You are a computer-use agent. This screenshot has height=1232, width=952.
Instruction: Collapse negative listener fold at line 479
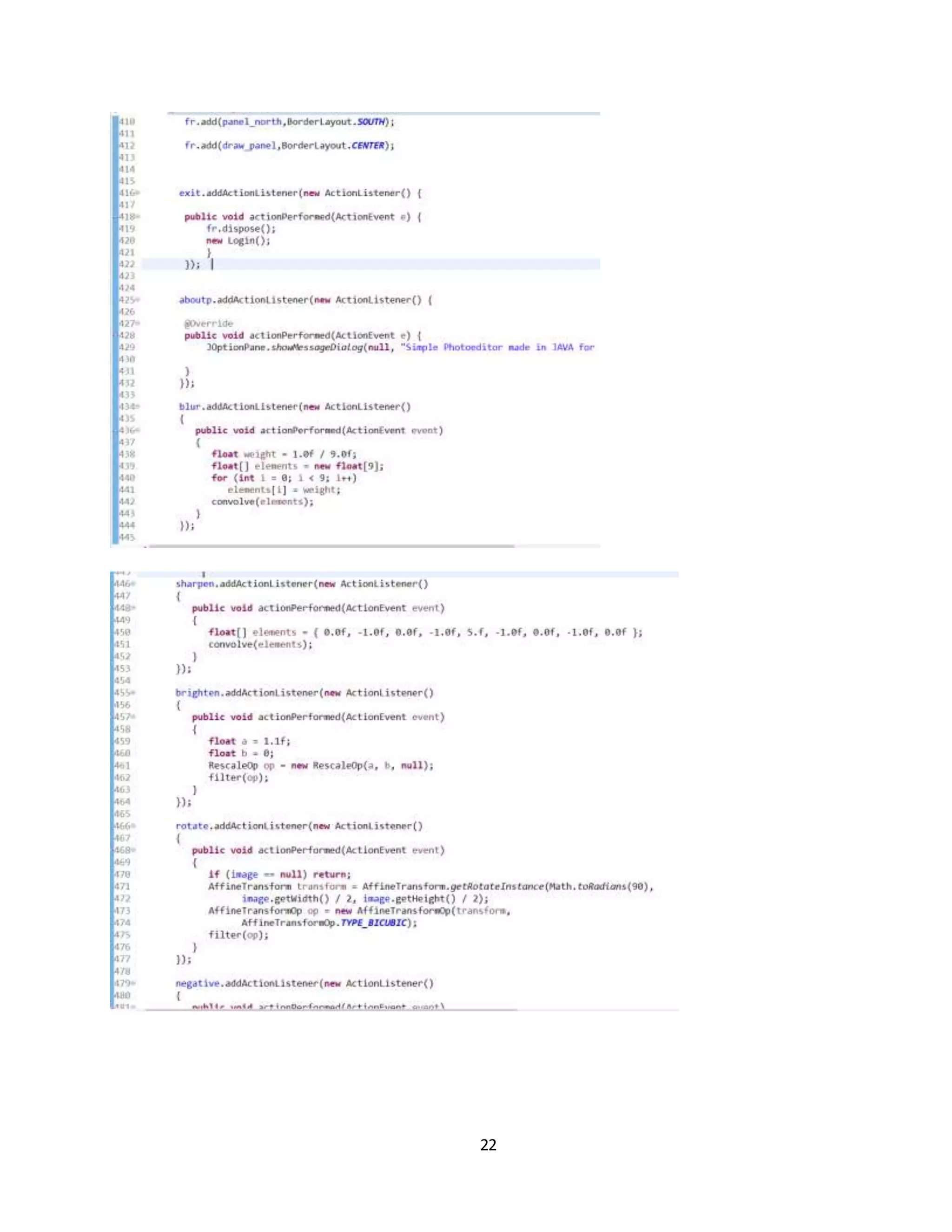coord(134,983)
